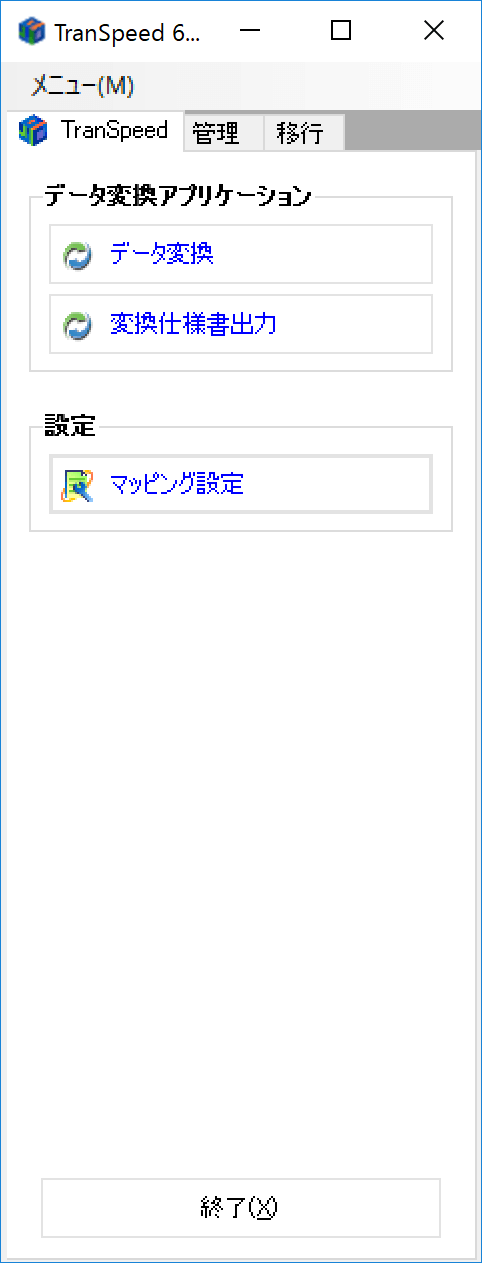Click the TranSpeed 6 title bar text
Screen dimensions: 482x1263
pos(128,32)
